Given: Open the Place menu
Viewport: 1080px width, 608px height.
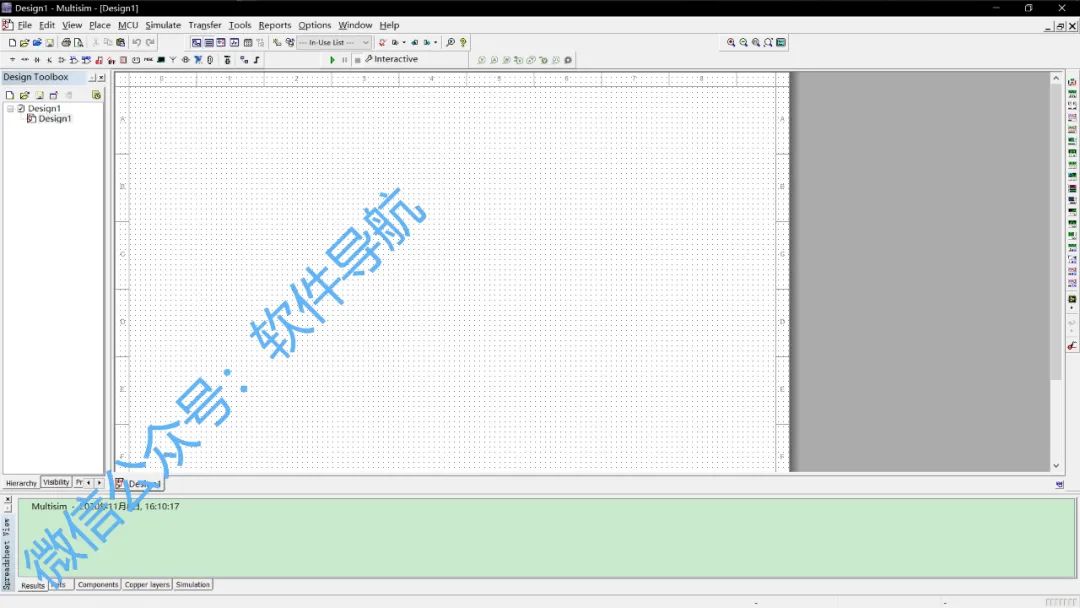Looking at the screenshot, I should pyautogui.click(x=99, y=25).
